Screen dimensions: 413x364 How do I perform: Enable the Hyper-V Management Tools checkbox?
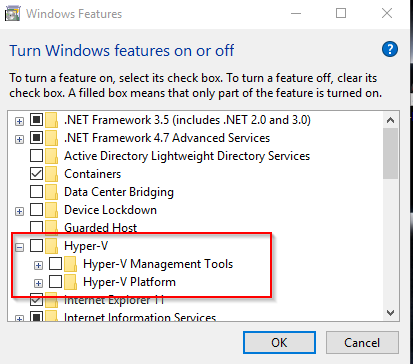[x=55, y=264]
